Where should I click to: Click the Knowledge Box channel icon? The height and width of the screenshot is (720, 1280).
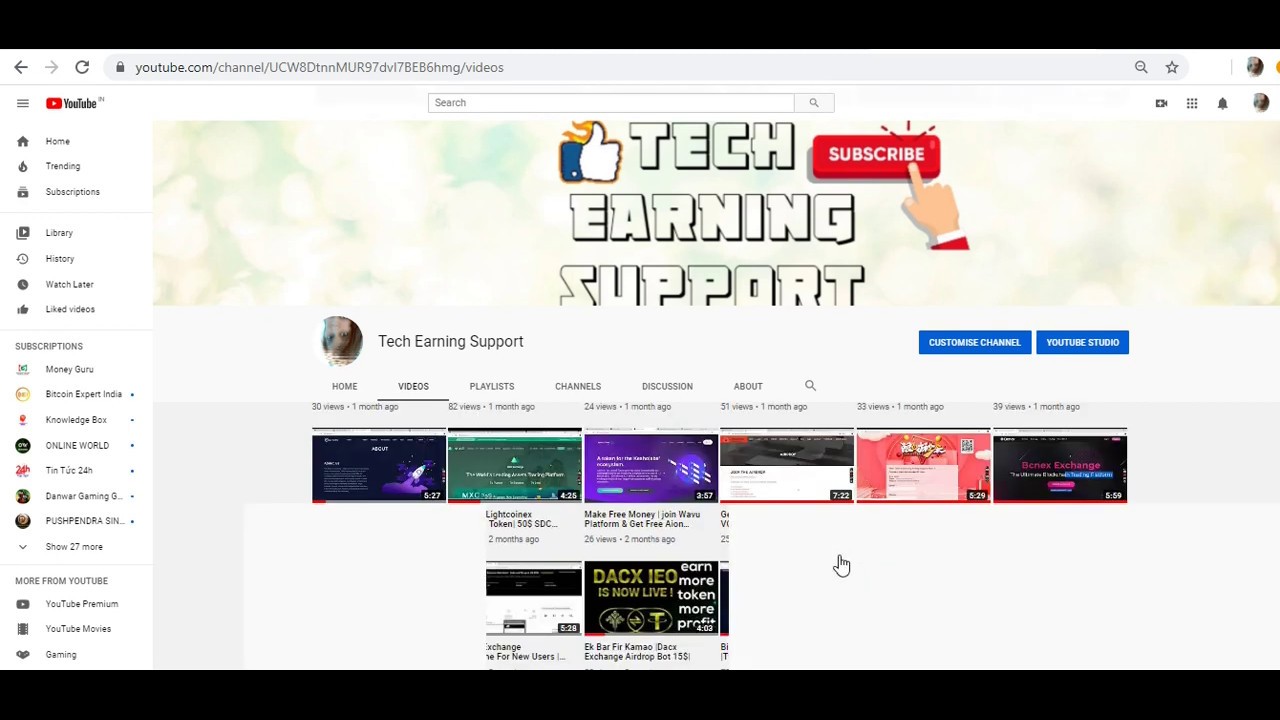(x=23, y=420)
